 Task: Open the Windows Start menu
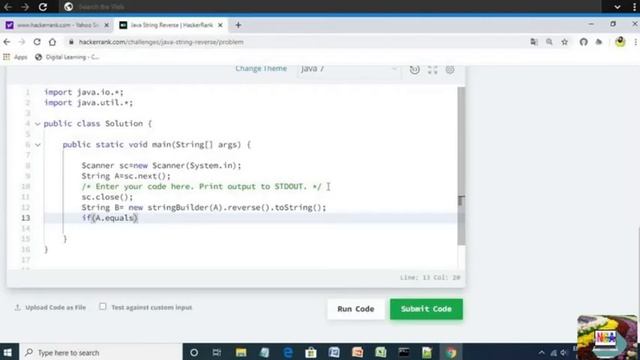pyautogui.click(x=8, y=352)
